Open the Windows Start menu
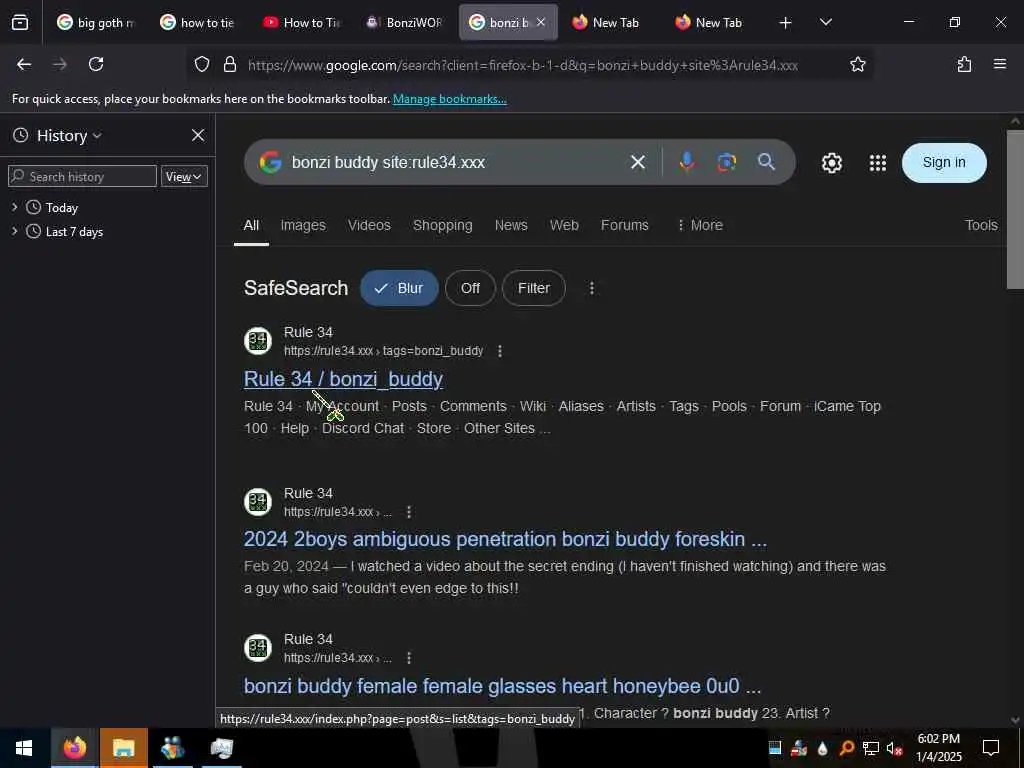The height and width of the screenshot is (768, 1024). (x=24, y=748)
